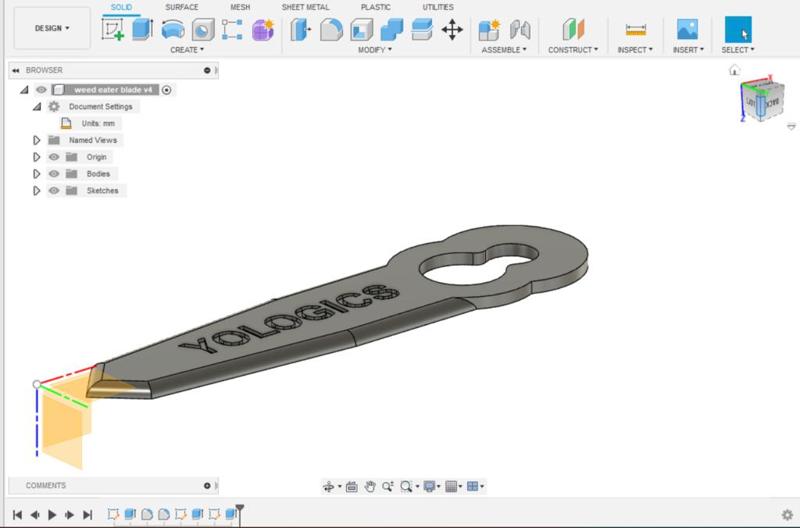The image size is (800, 528).
Task: Open the SELECT dropdown menu
Action: (x=738, y=49)
